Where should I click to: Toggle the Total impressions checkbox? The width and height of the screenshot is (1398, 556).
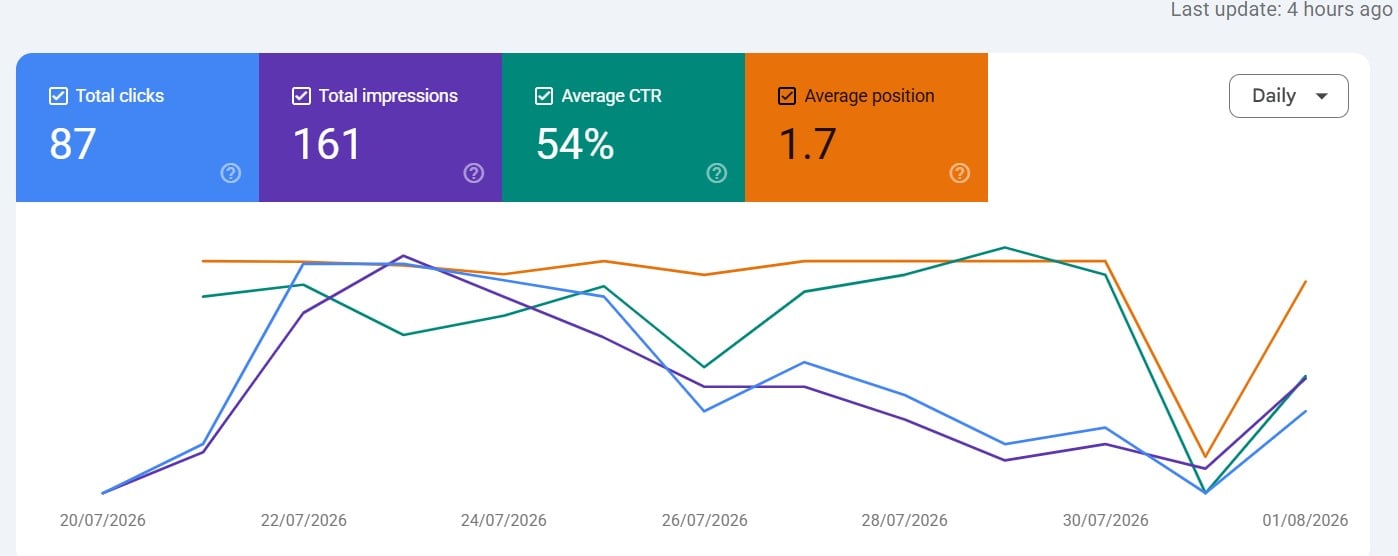(301, 96)
